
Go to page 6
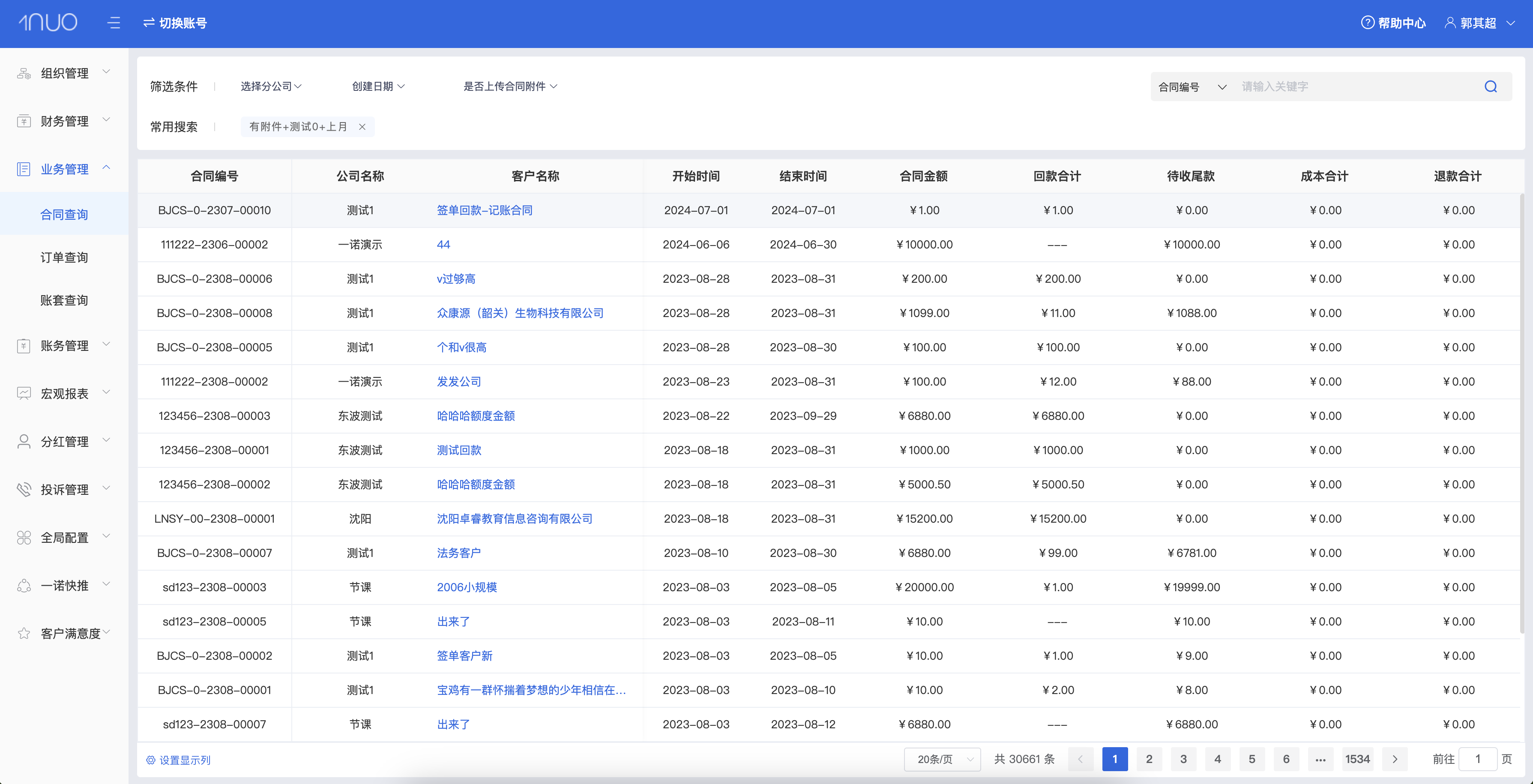pyautogui.click(x=1286, y=759)
